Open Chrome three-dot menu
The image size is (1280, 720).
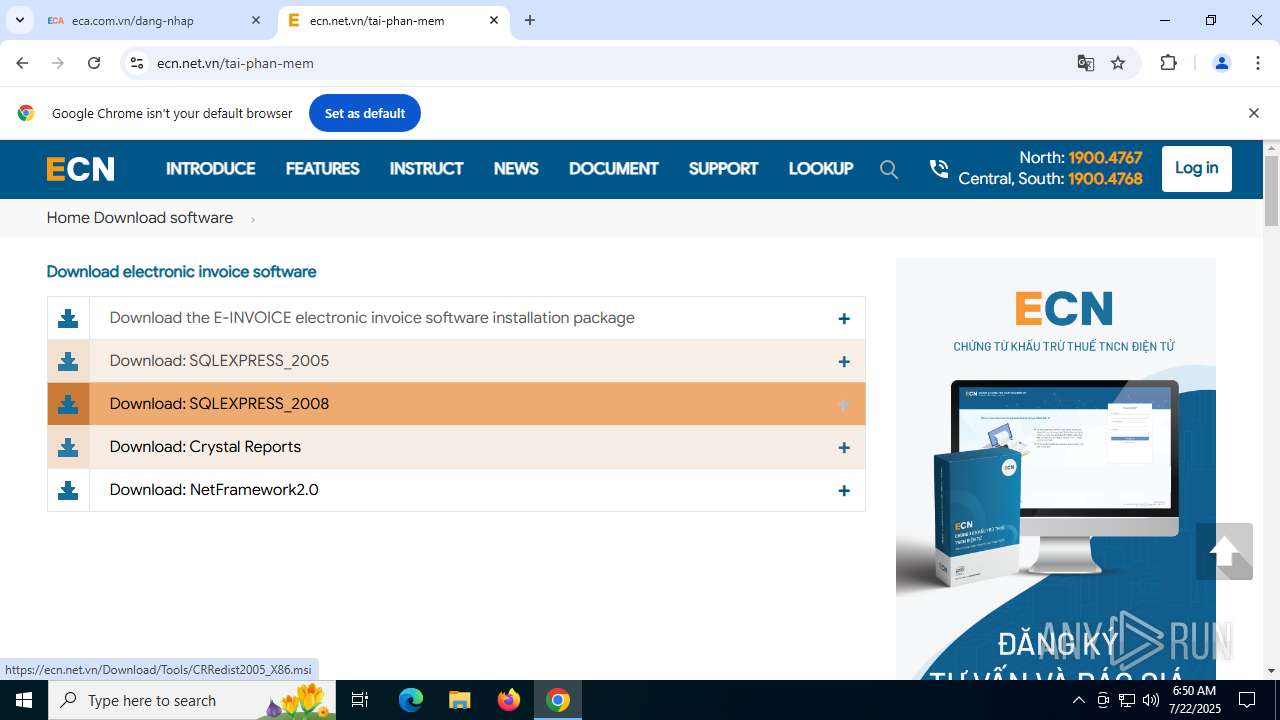1257,63
